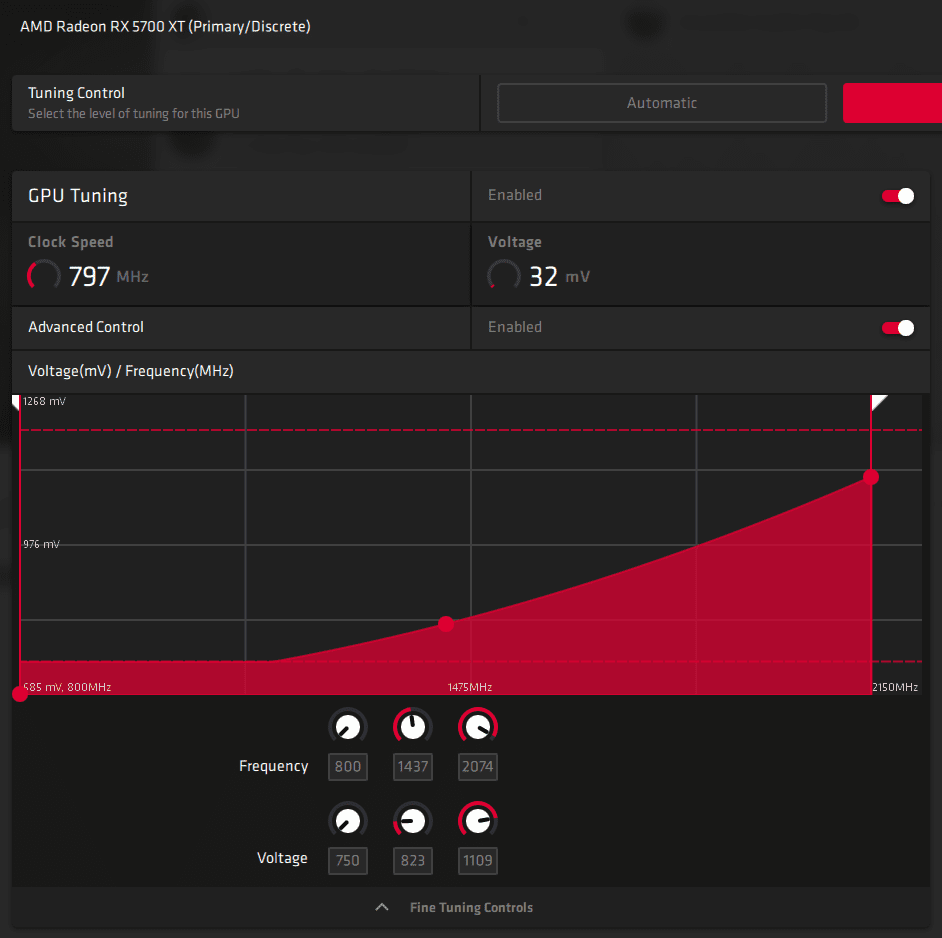942x938 pixels.
Task: Click the 1109 voltage input field
Action: click(x=478, y=860)
